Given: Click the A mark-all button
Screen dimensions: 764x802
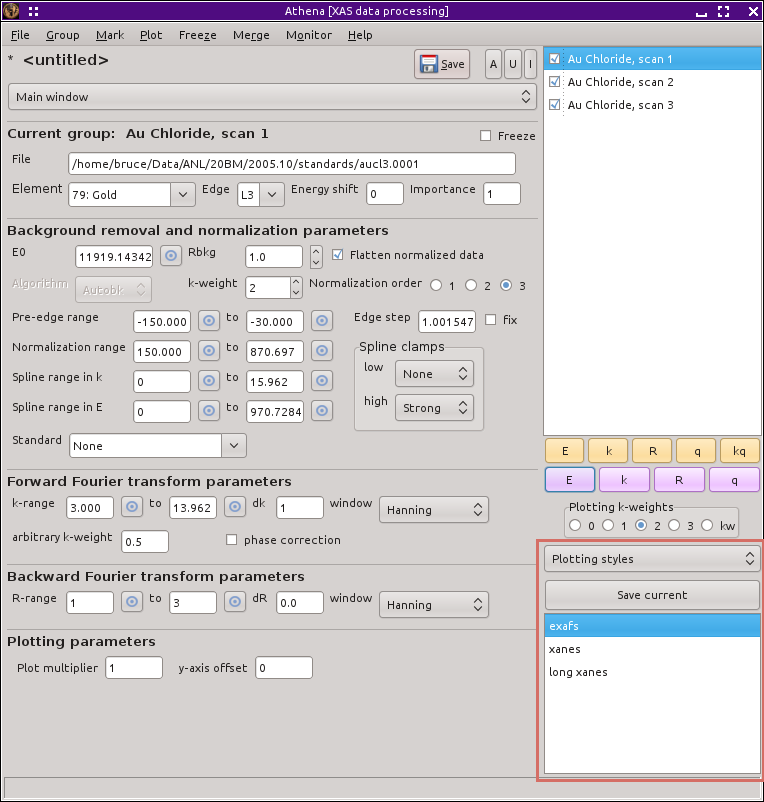Looking at the screenshot, I should 493,64.
